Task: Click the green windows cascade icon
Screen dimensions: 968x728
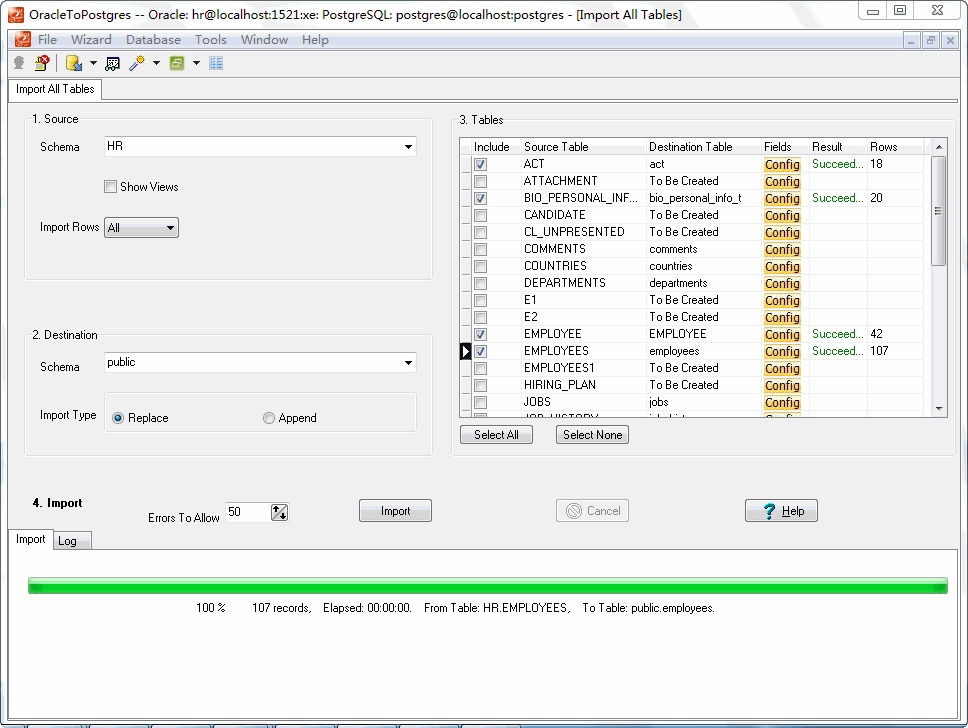Action: (x=177, y=63)
